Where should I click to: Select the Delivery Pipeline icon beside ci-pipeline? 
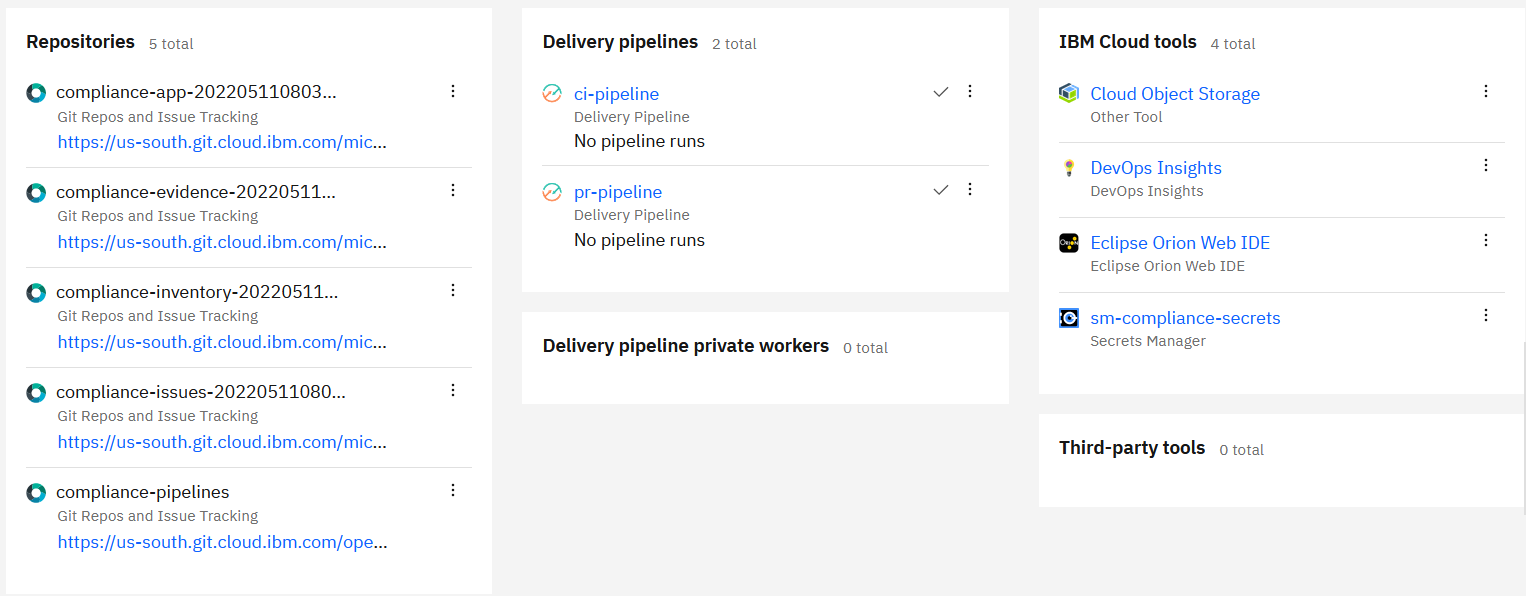[551, 93]
